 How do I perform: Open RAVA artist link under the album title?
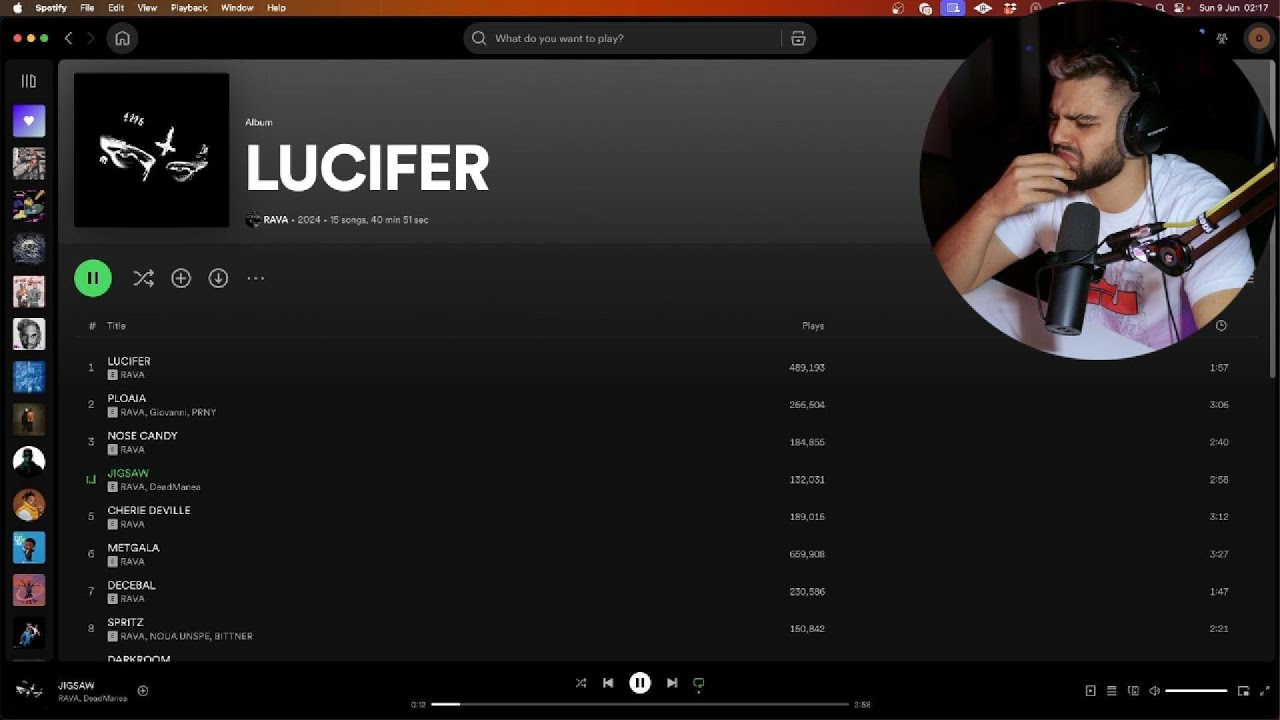(275, 220)
